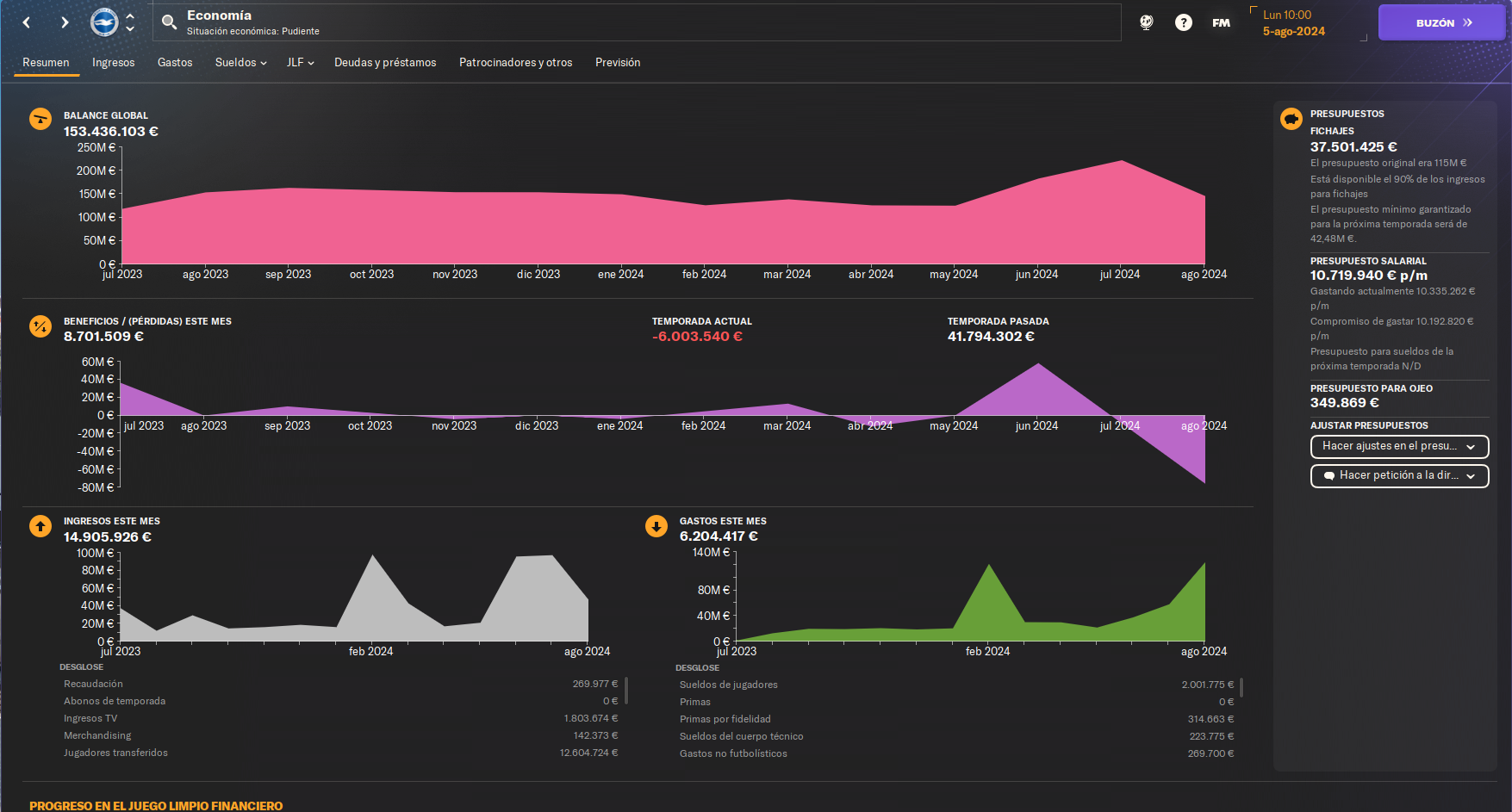Click the gastos desglose scrollbar
The width and height of the screenshot is (1512, 812).
coord(1241,687)
